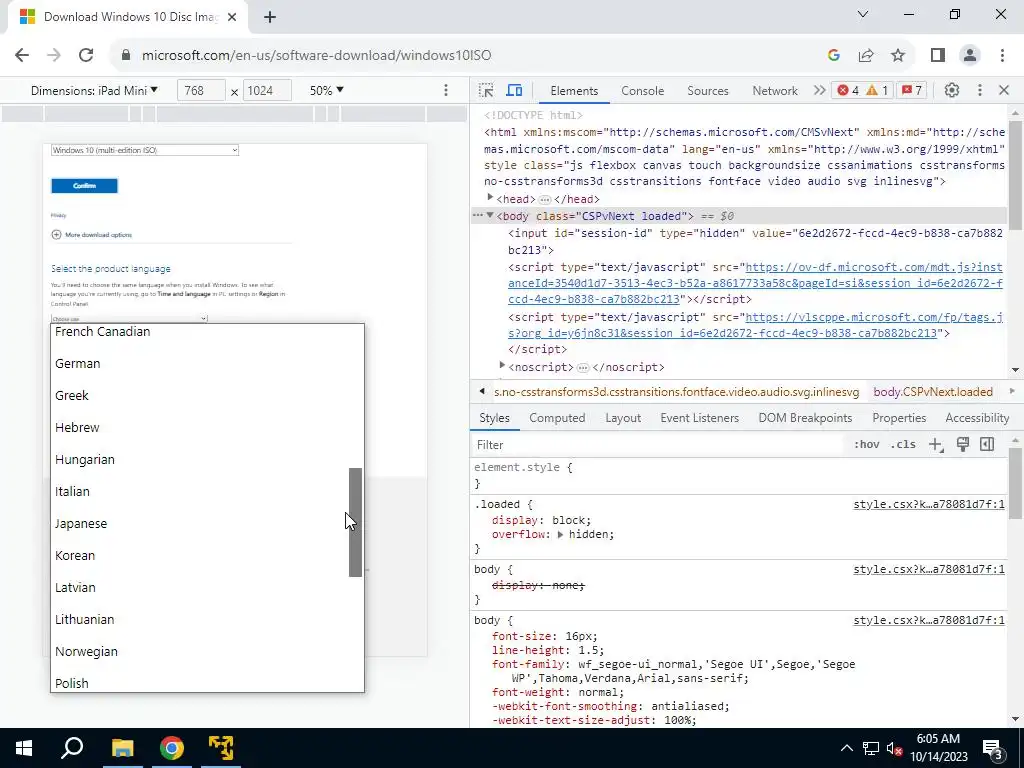
Task: Open device toolbar more options menu
Action: click(x=446, y=91)
